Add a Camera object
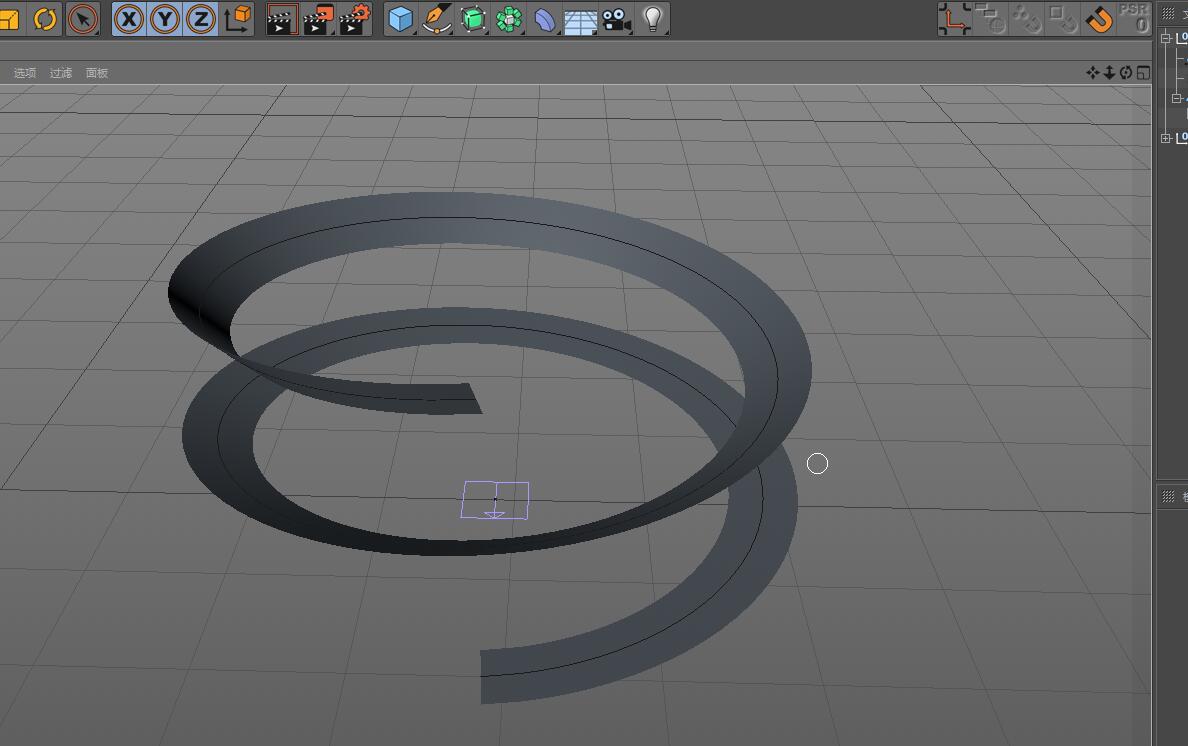The height and width of the screenshot is (746, 1188). tap(616, 19)
